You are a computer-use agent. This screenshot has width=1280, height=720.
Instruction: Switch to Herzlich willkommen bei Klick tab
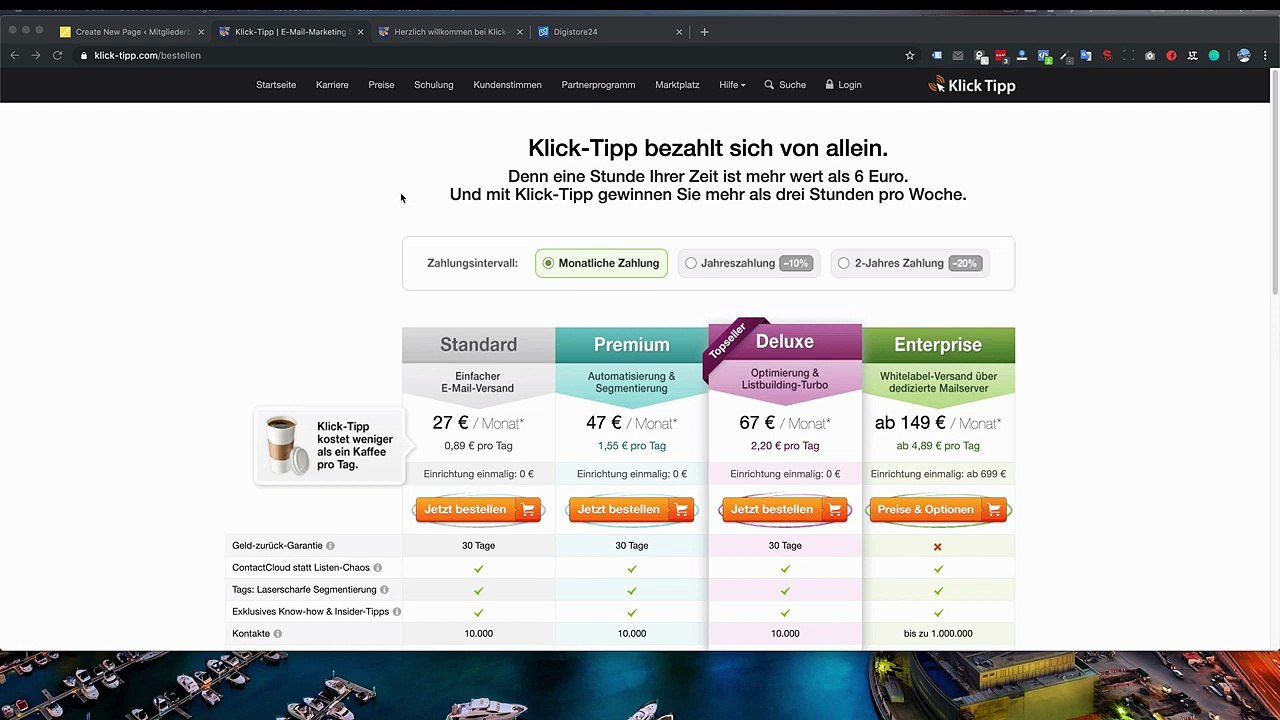point(450,32)
